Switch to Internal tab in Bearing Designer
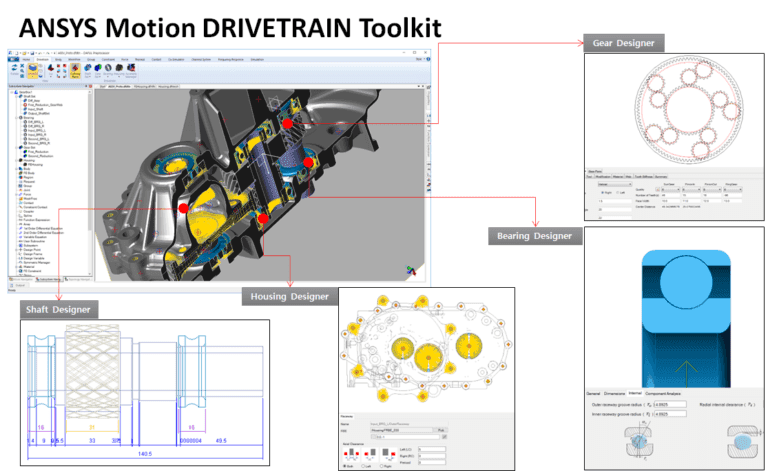The width and height of the screenshot is (768, 471). click(635, 393)
